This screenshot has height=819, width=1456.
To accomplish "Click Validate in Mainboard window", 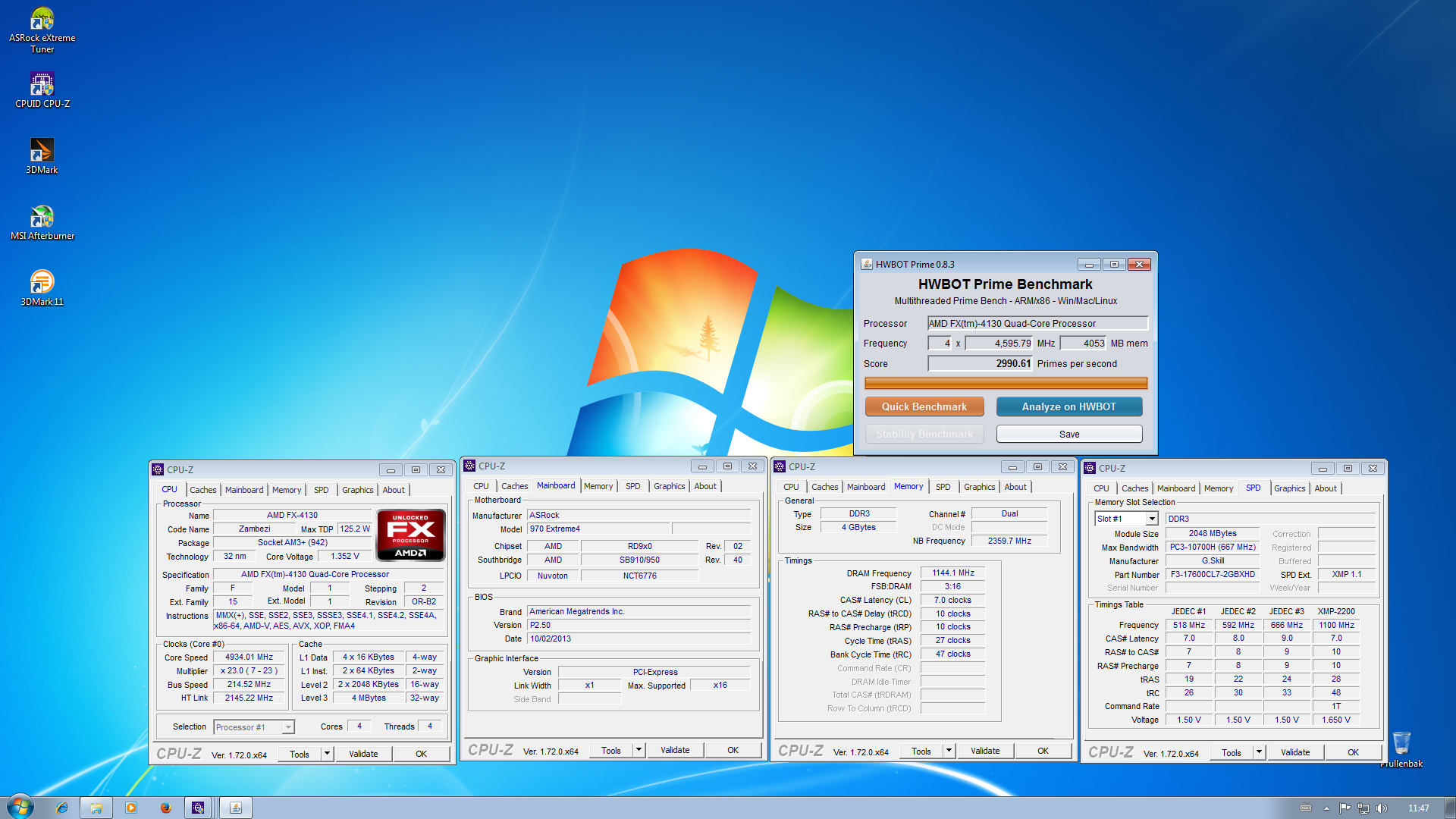I will pyautogui.click(x=675, y=750).
